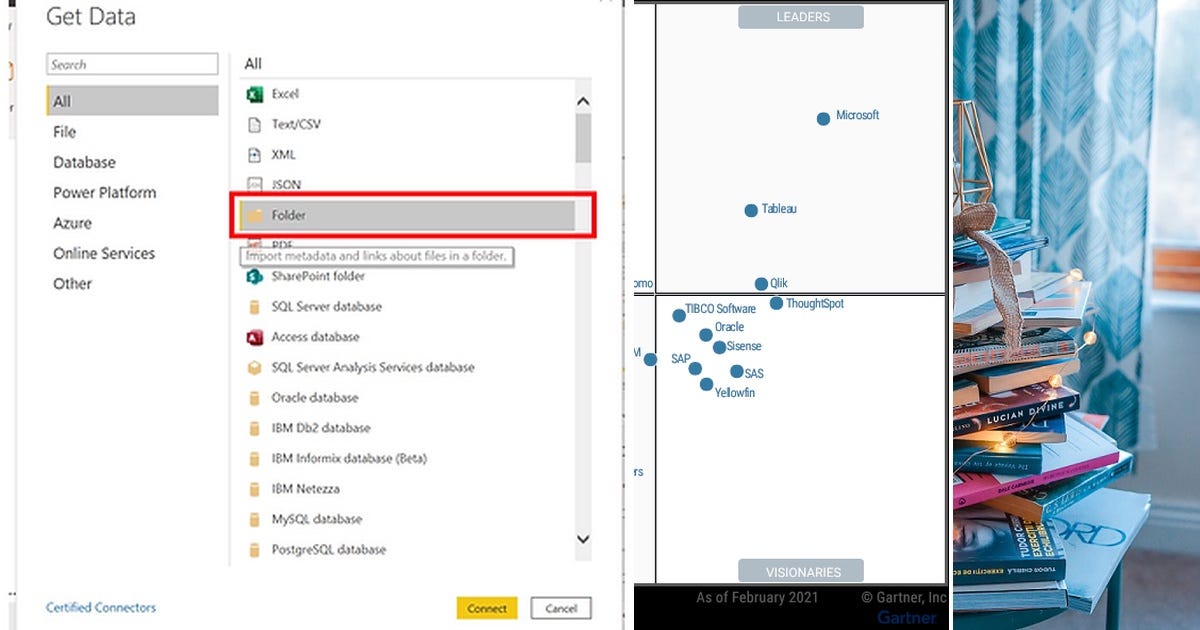This screenshot has width=1200, height=630.
Task: Open the Certified Connectors link
Action: (99, 607)
